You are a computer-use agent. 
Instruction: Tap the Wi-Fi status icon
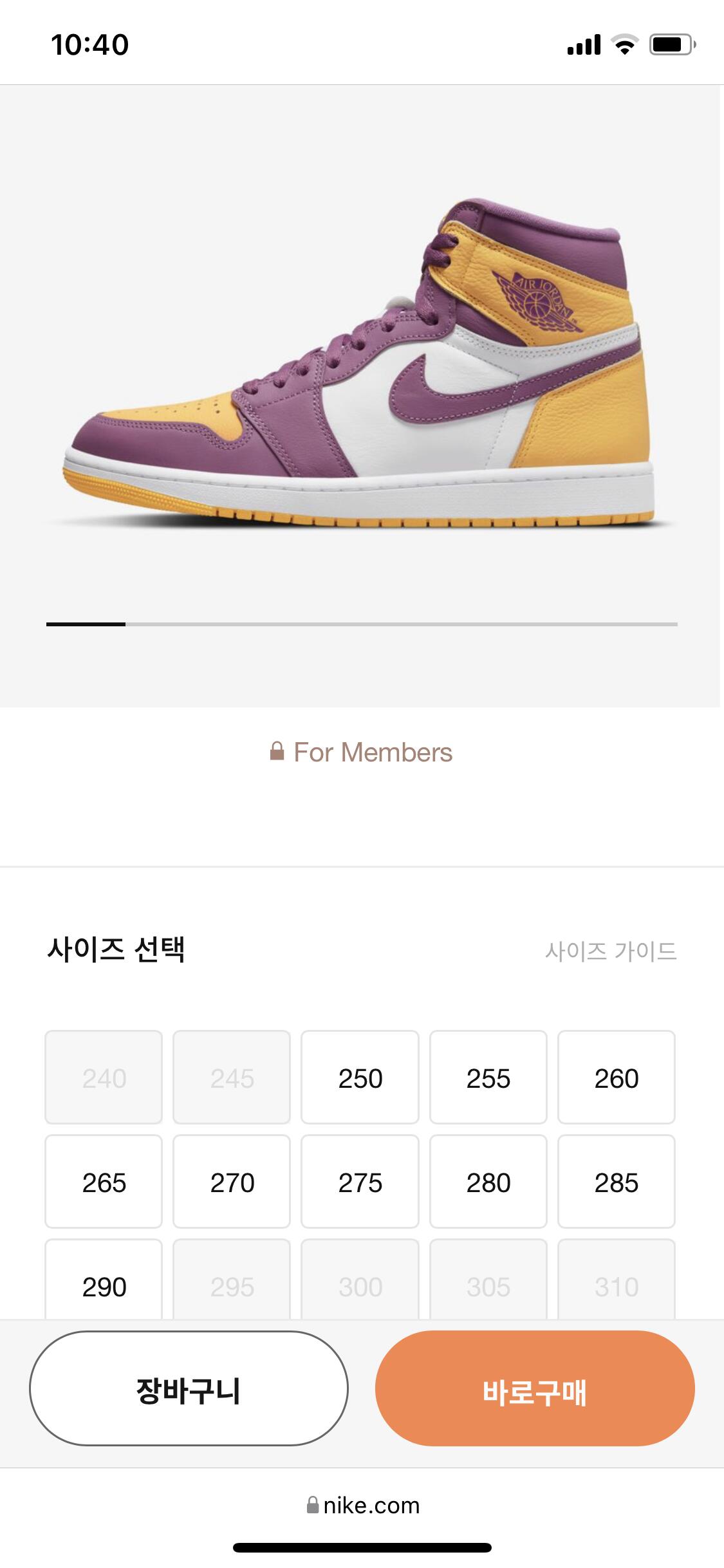624,44
